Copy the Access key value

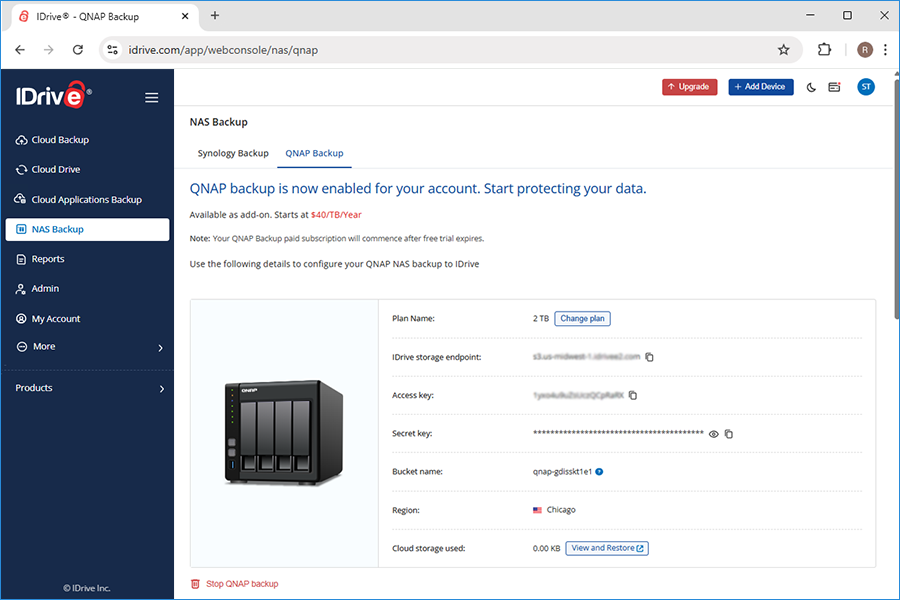[x=633, y=395]
